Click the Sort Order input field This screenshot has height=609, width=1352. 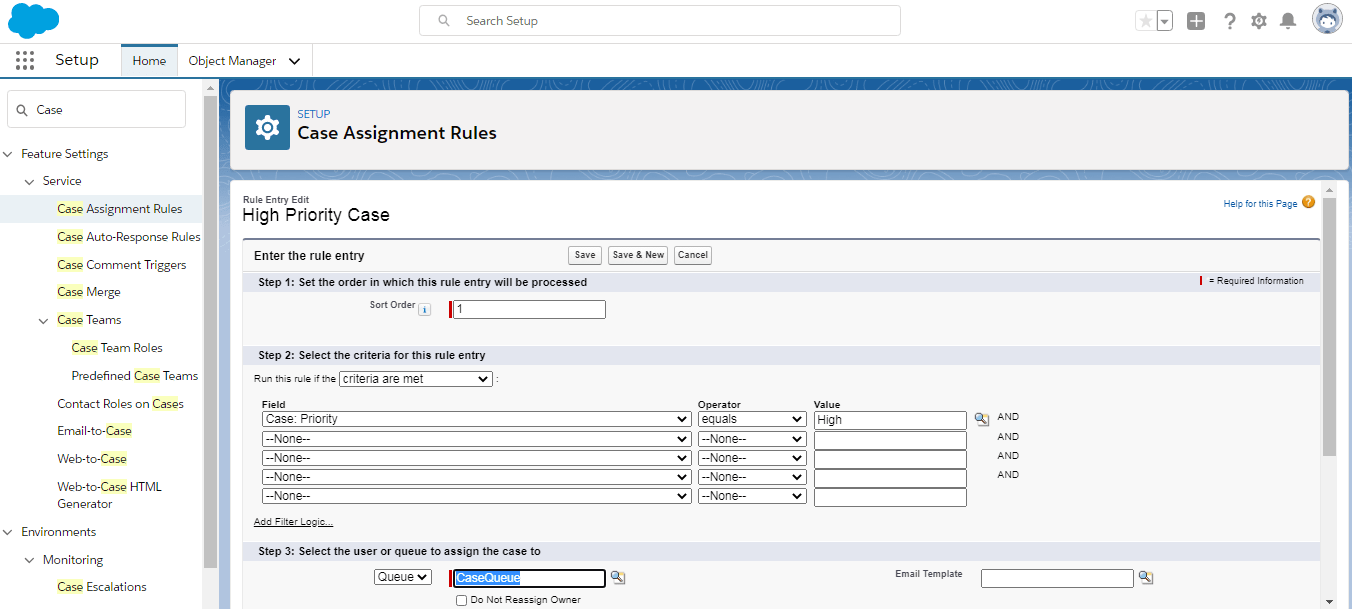coord(529,310)
